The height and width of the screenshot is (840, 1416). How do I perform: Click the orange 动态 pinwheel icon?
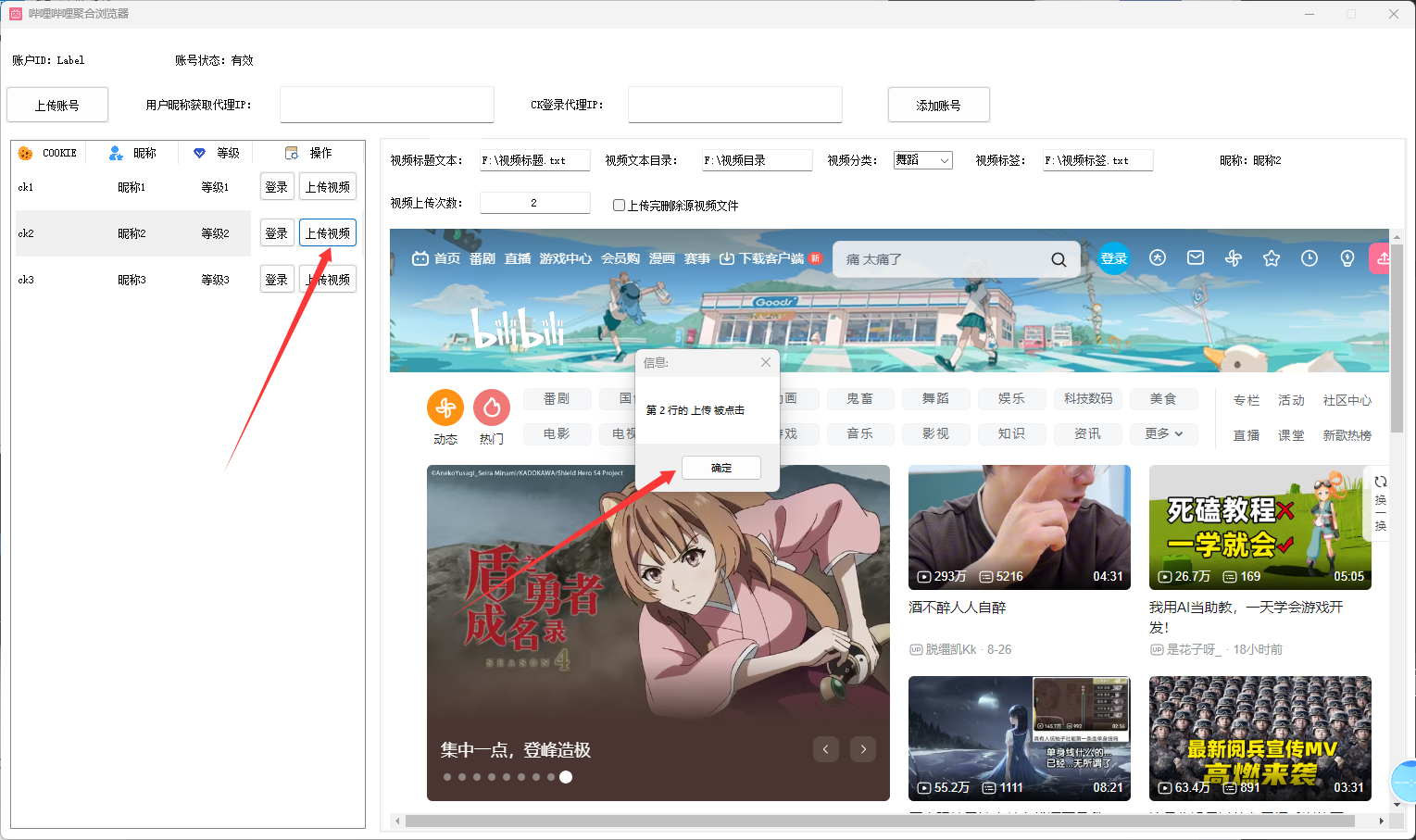[445, 407]
